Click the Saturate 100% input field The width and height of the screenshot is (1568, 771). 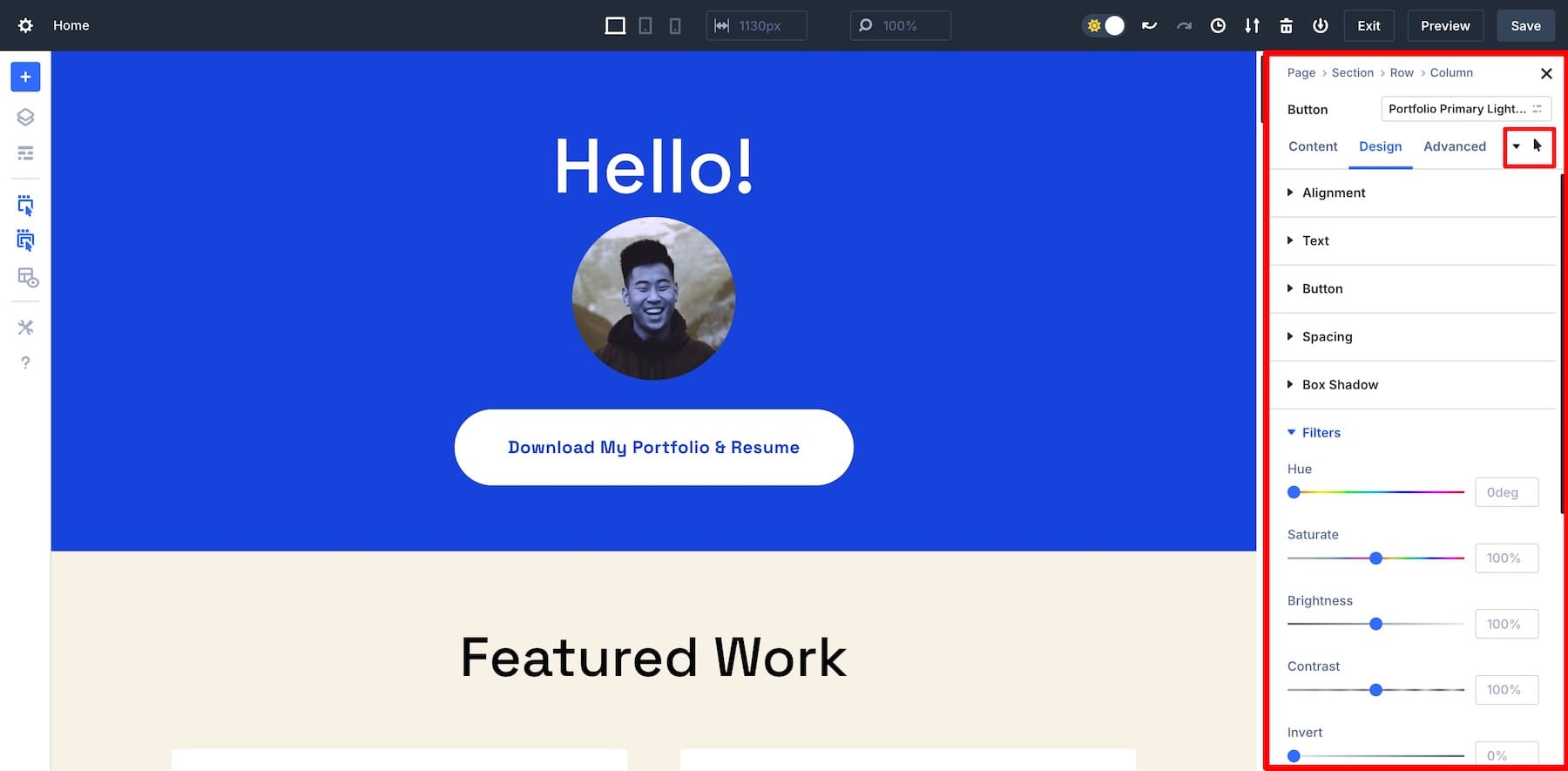[x=1507, y=558]
